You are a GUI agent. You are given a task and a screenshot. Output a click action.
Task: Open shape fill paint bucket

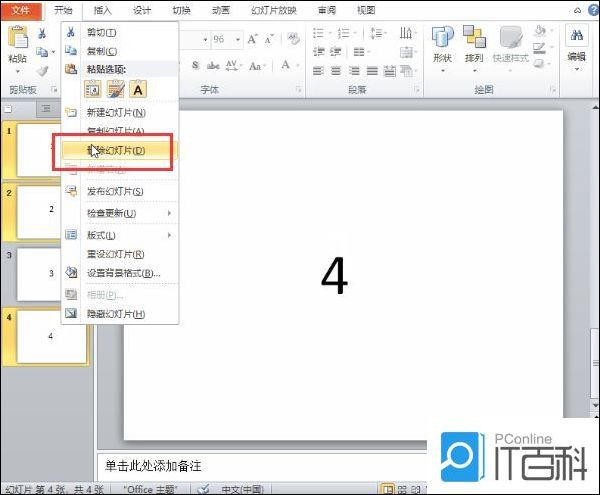(542, 31)
